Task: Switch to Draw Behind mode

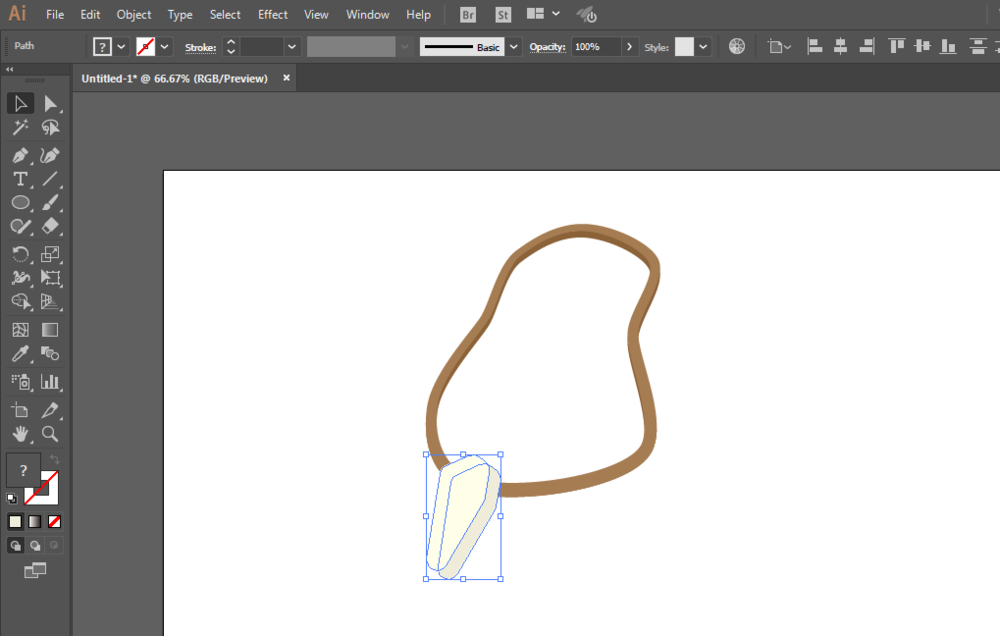Action: (35, 545)
